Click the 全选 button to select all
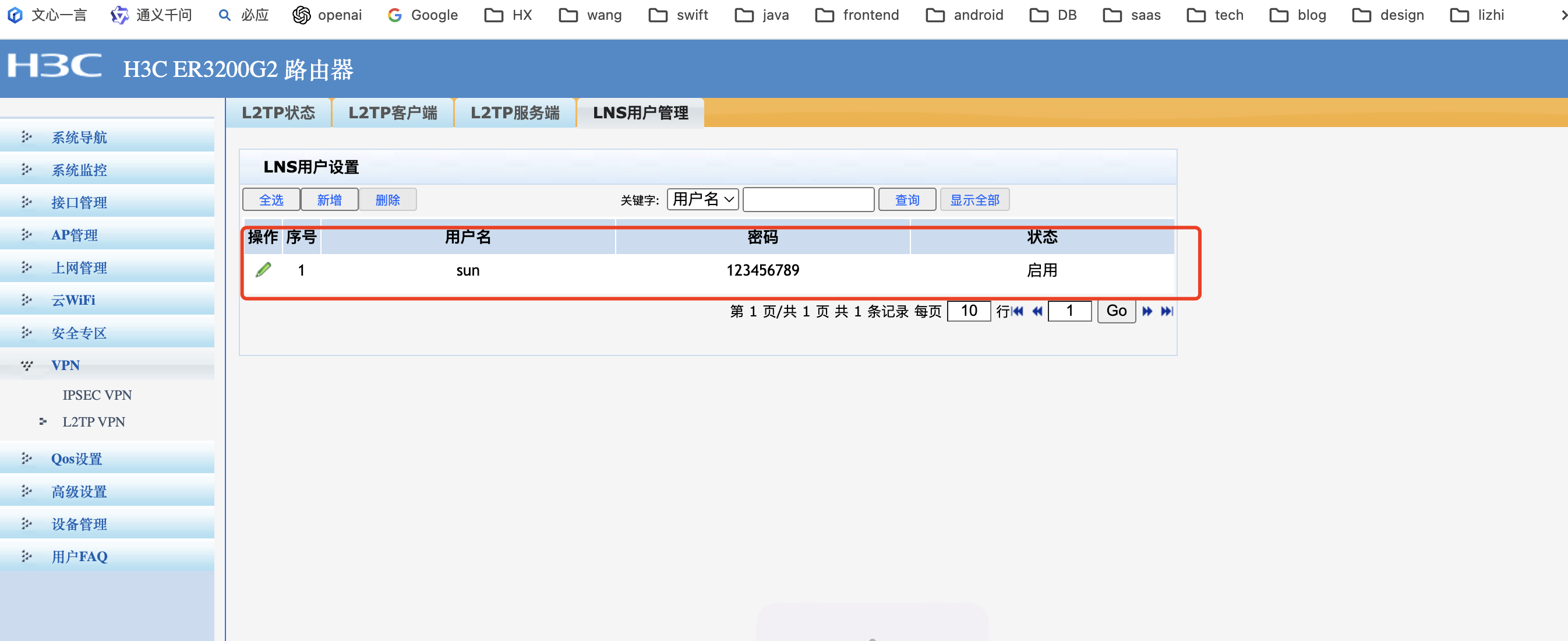The height and width of the screenshot is (641, 1568). (x=271, y=200)
